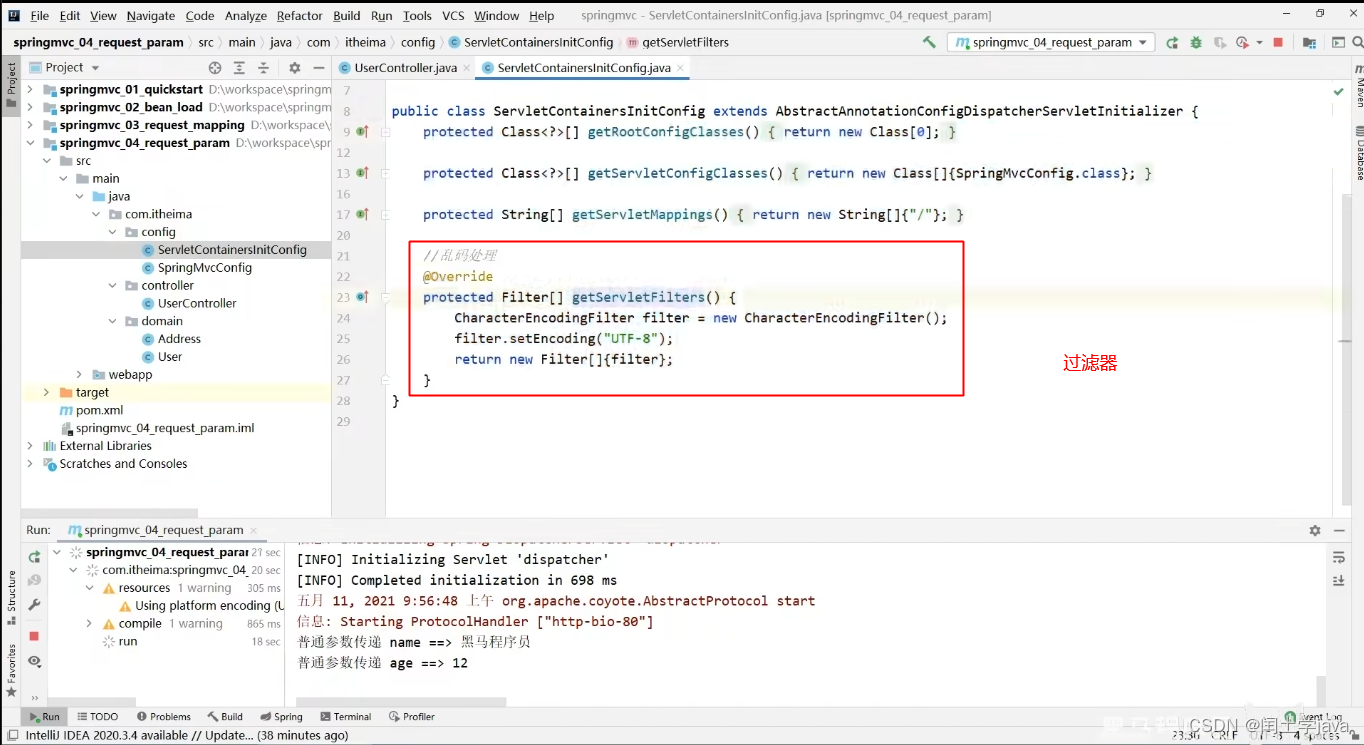Collapse the config package folder
Image resolution: width=1364 pixels, height=745 pixels.
pos(113,232)
